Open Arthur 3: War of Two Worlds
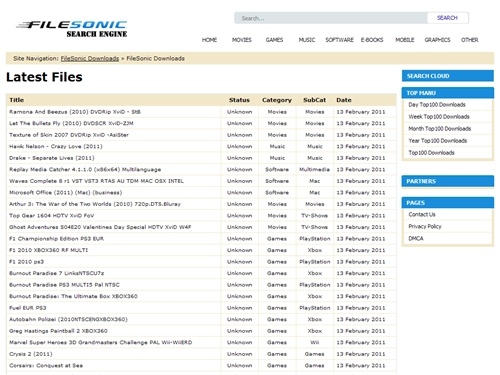Screen dimensions: 500x375 point(95,204)
